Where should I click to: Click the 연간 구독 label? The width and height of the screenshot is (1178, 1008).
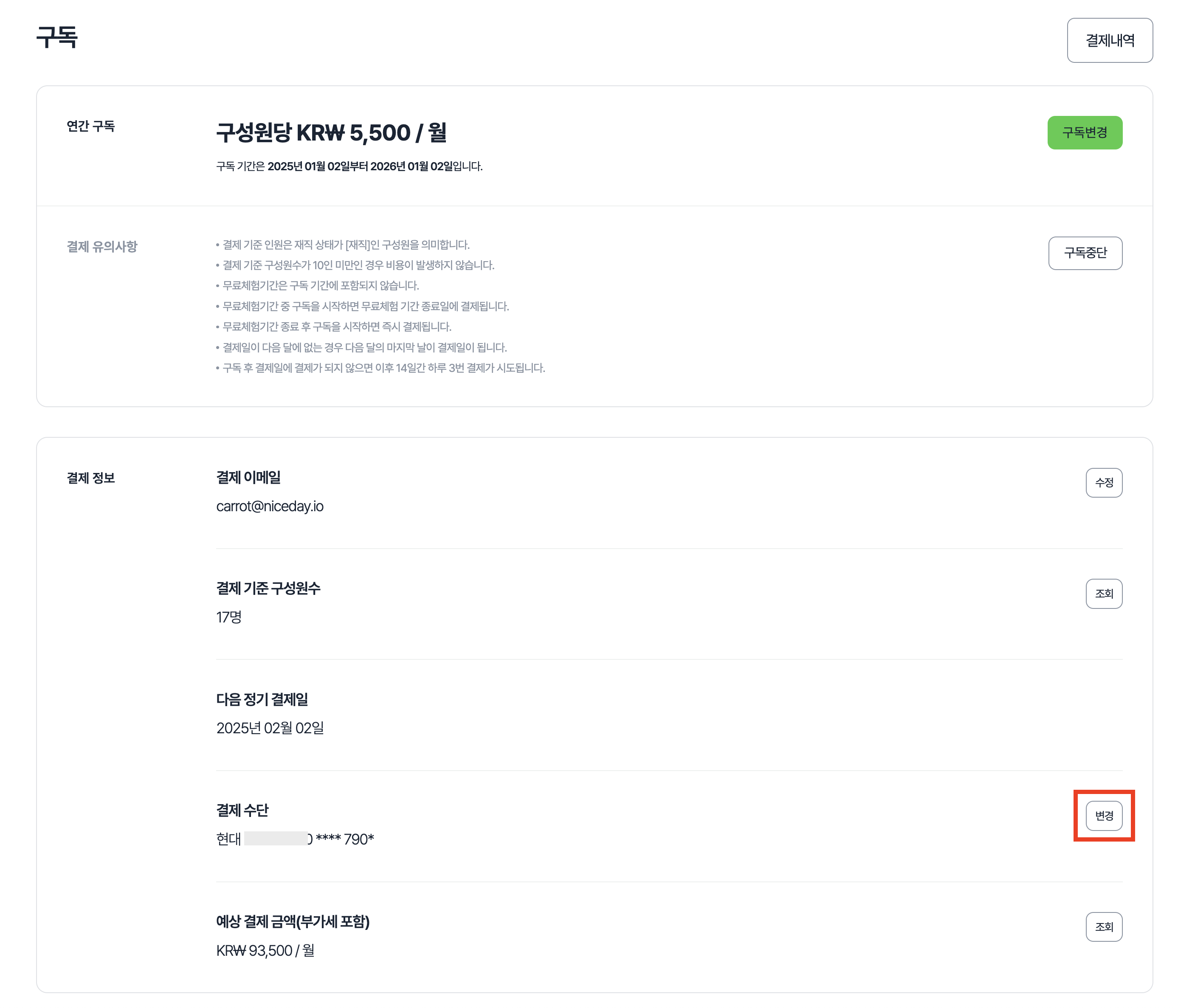pos(90,126)
